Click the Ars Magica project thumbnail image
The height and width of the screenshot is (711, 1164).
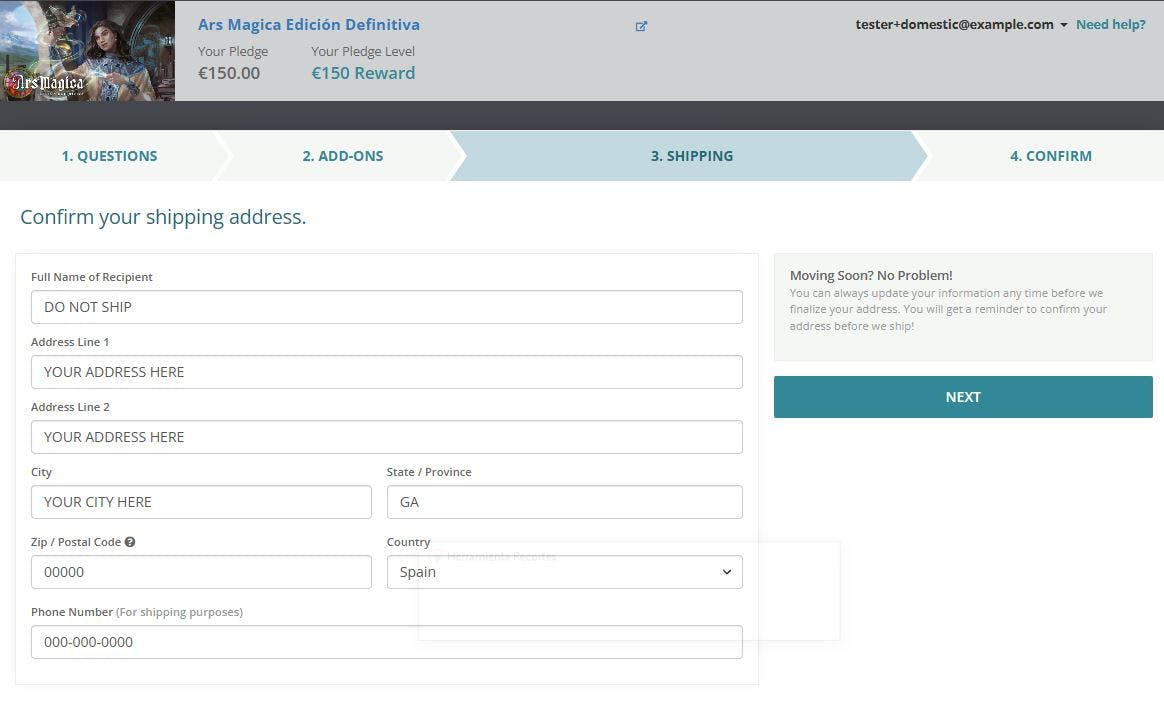point(88,51)
